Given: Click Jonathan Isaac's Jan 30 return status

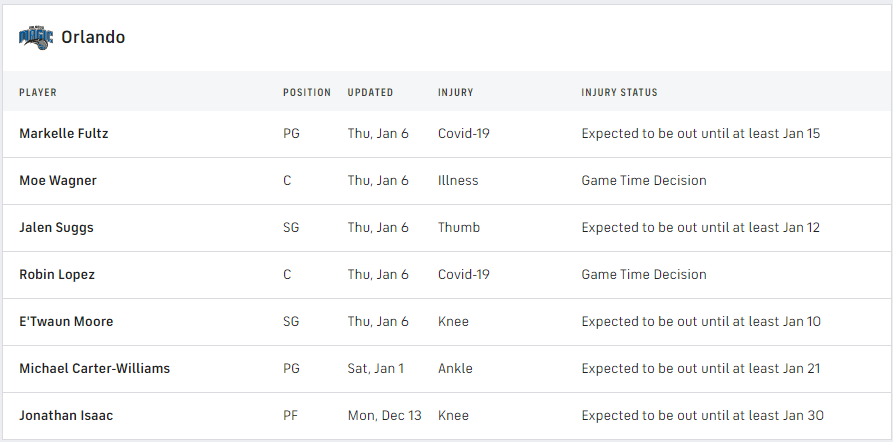Looking at the screenshot, I should coord(702,416).
